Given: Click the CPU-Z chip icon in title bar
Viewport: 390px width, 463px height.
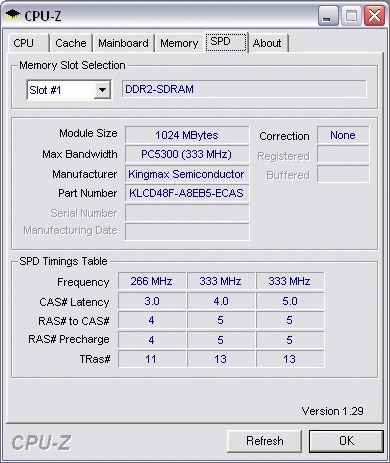Looking at the screenshot, I should [x=13, y=15].
